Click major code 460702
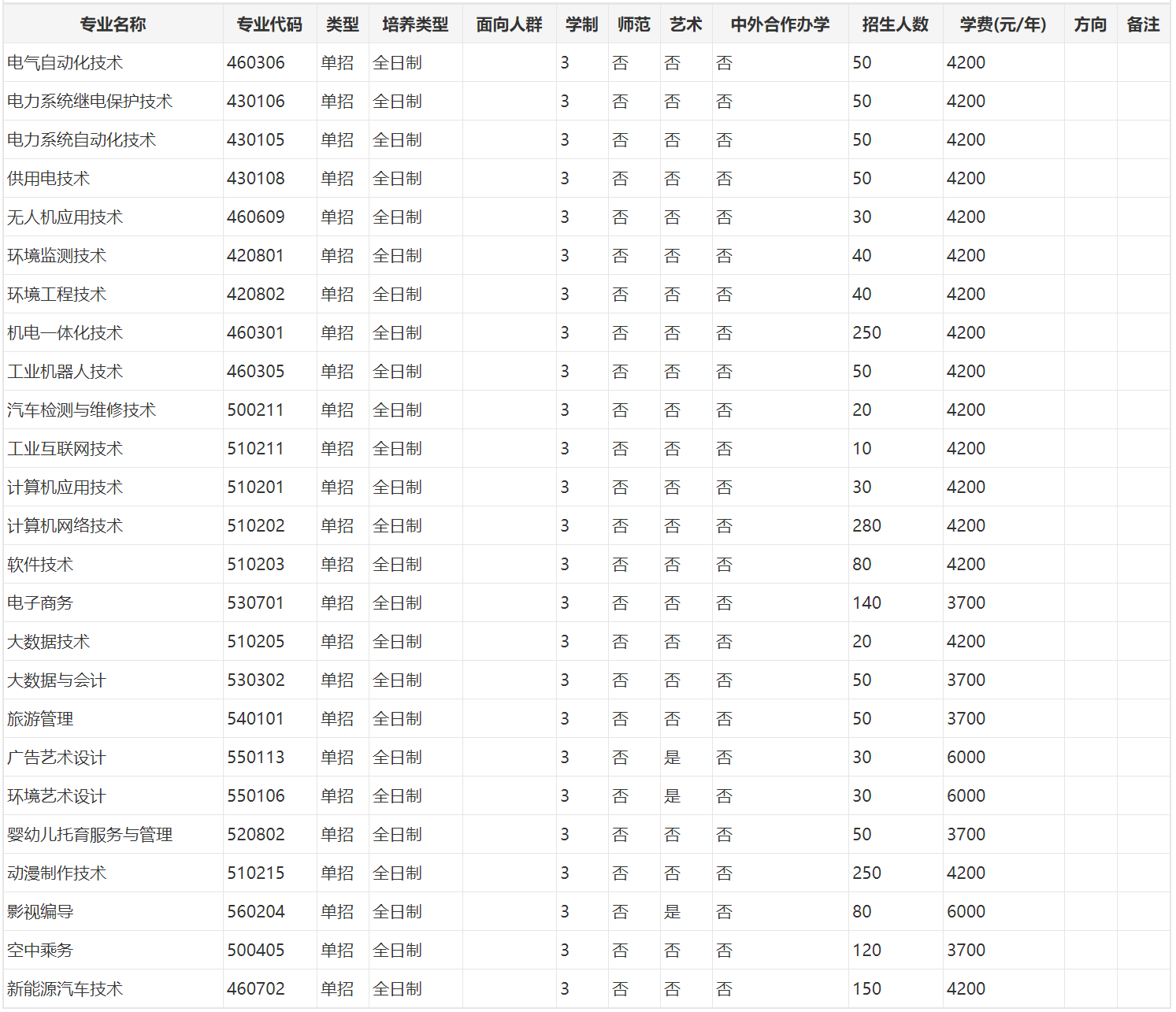Image resolution: width=1176 pixels, height=1012 pixels. coord(256,988)
